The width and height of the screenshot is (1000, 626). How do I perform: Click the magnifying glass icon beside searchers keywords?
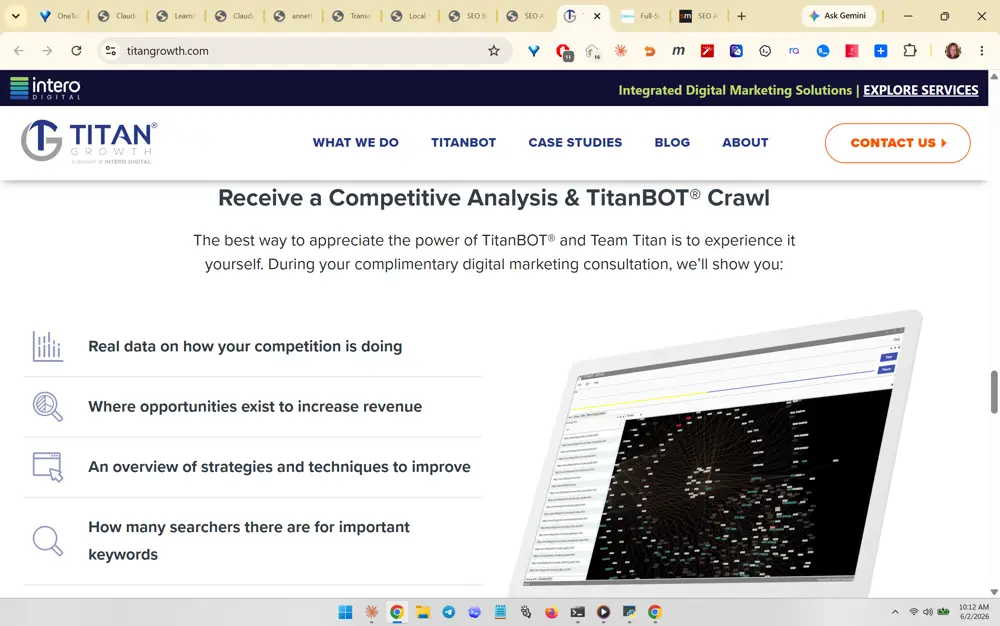pyautogui.click(x=48, y=541)
